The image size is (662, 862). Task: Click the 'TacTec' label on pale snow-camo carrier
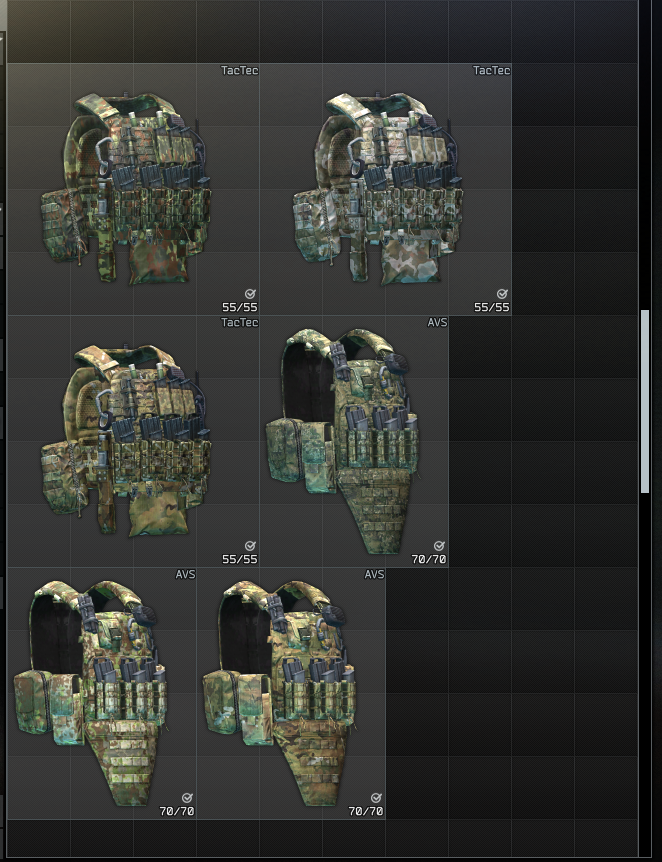click(x=492, y=70)
